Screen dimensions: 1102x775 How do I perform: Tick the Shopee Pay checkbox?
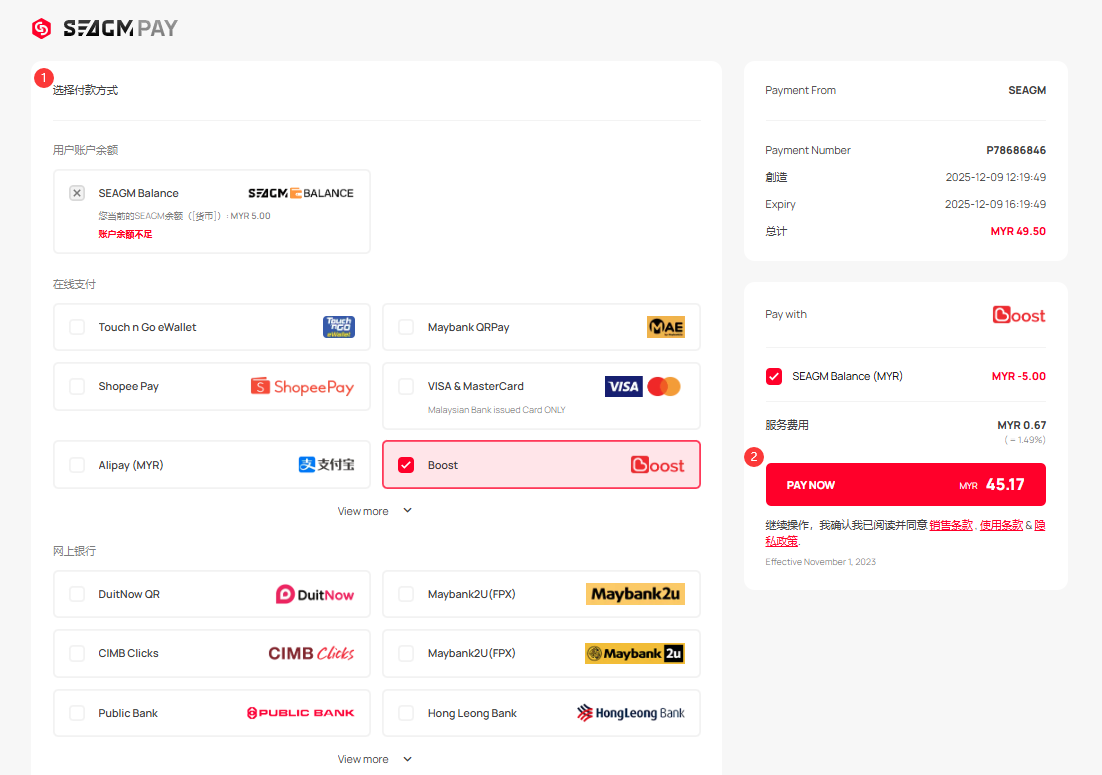[77, 387]
